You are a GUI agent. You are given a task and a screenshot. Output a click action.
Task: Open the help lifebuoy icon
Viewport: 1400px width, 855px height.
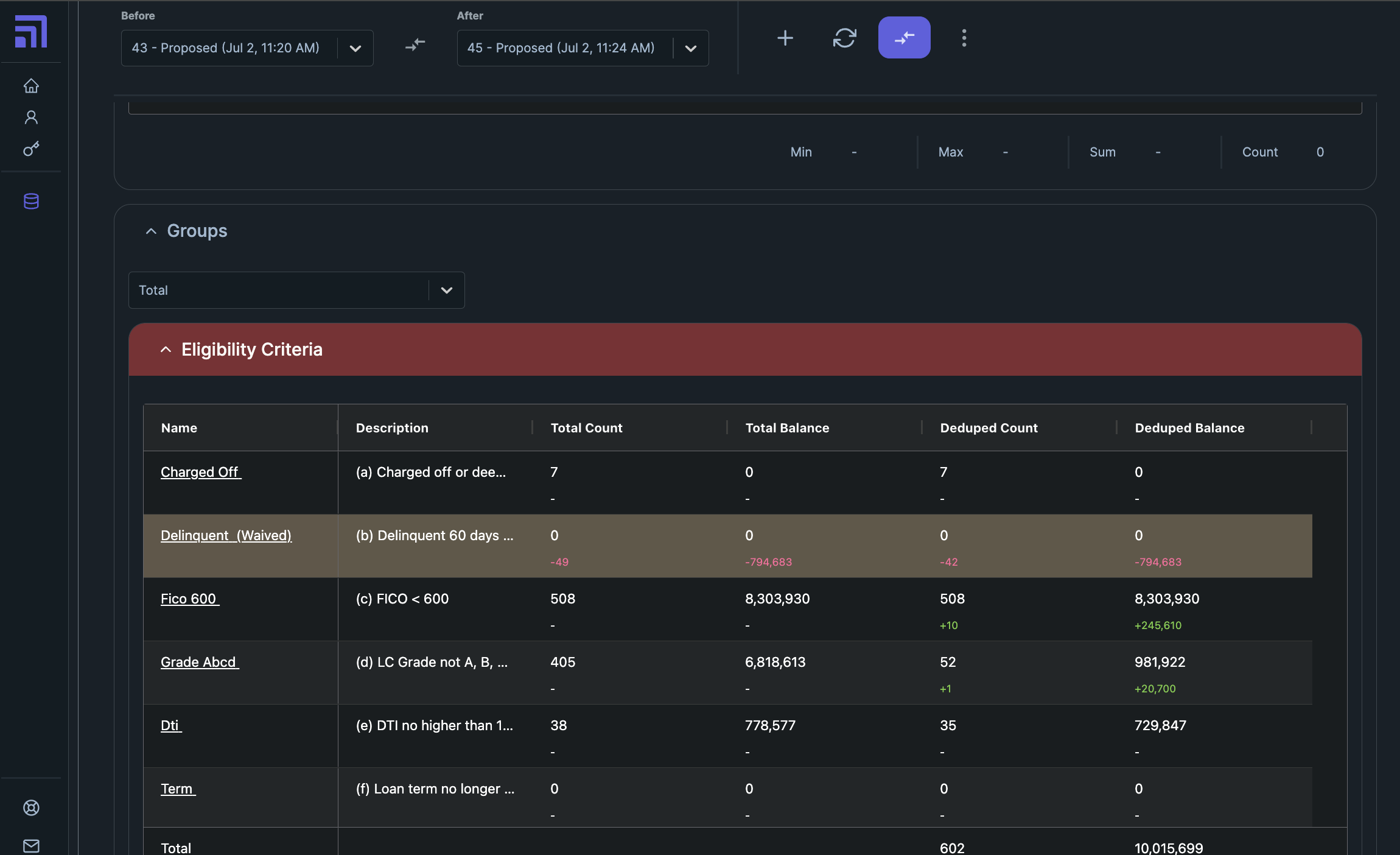31,807
